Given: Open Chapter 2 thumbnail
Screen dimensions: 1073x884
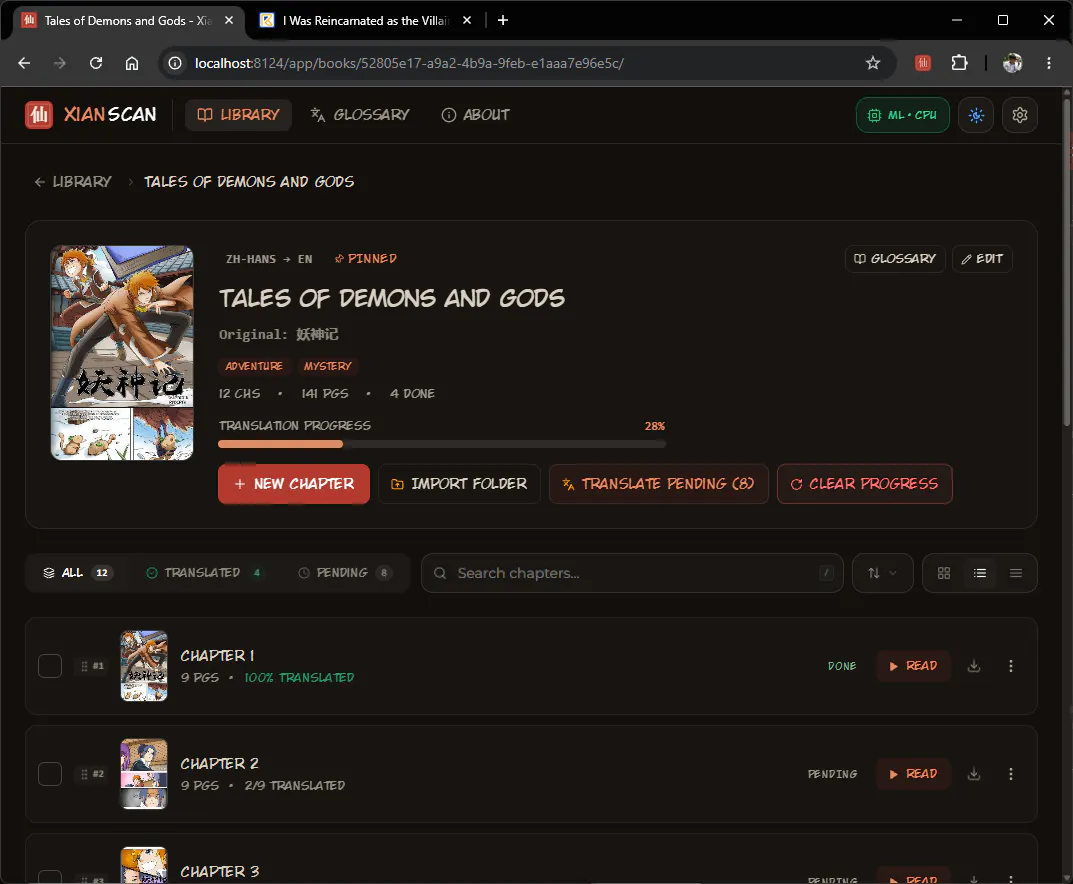Looking at the screenshot, I should click(144, 774).
